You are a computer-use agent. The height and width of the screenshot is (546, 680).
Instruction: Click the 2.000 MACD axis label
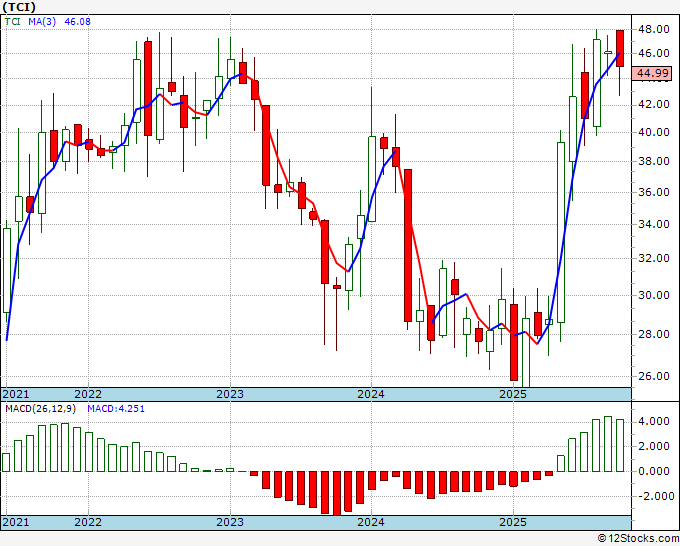click(x=653, y=447)
